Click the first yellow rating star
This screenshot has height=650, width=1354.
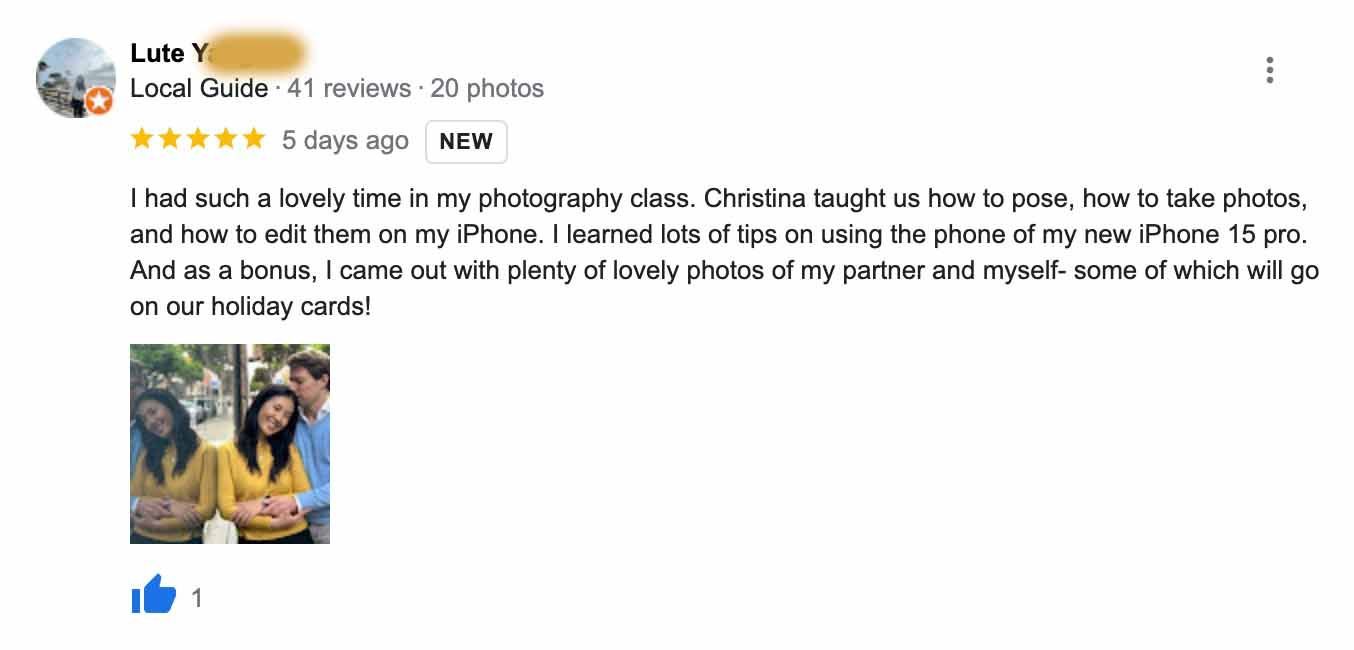point(143,139)
